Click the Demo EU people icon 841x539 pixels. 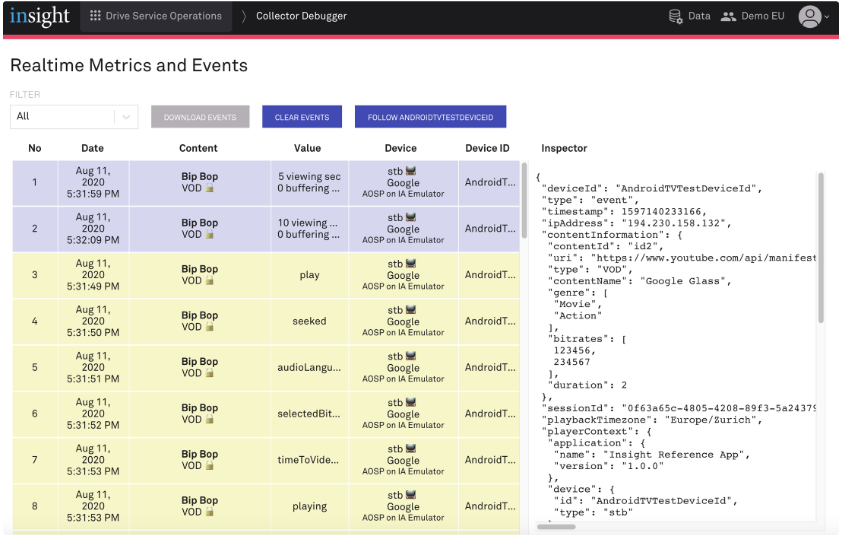click(x=728, y=16)
